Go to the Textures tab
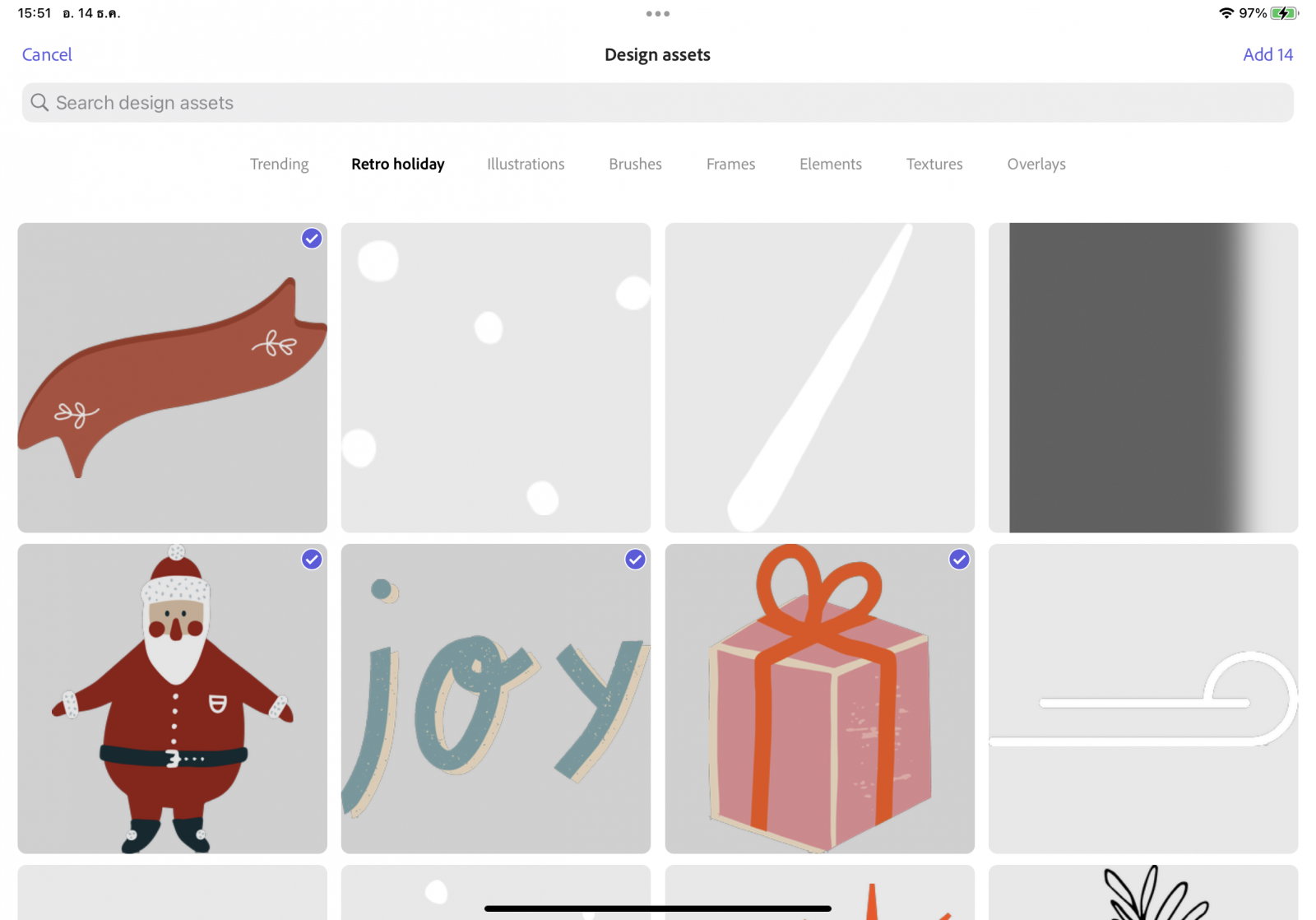This screenshot has height=920, width=1316. (x=934, y=164)
